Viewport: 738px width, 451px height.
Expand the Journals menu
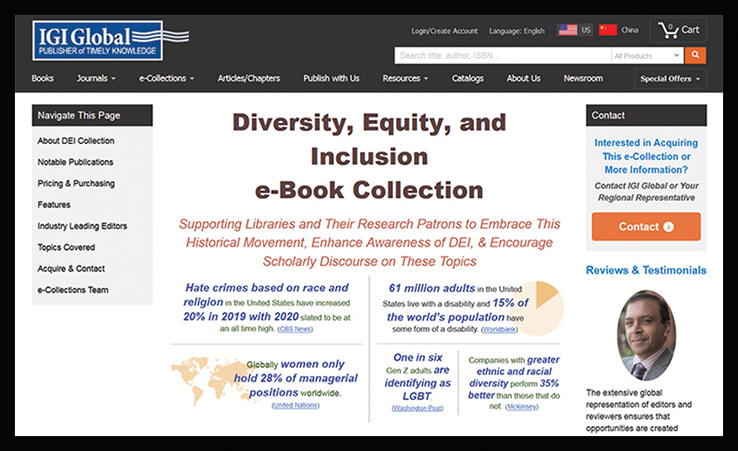pos(96,79)
